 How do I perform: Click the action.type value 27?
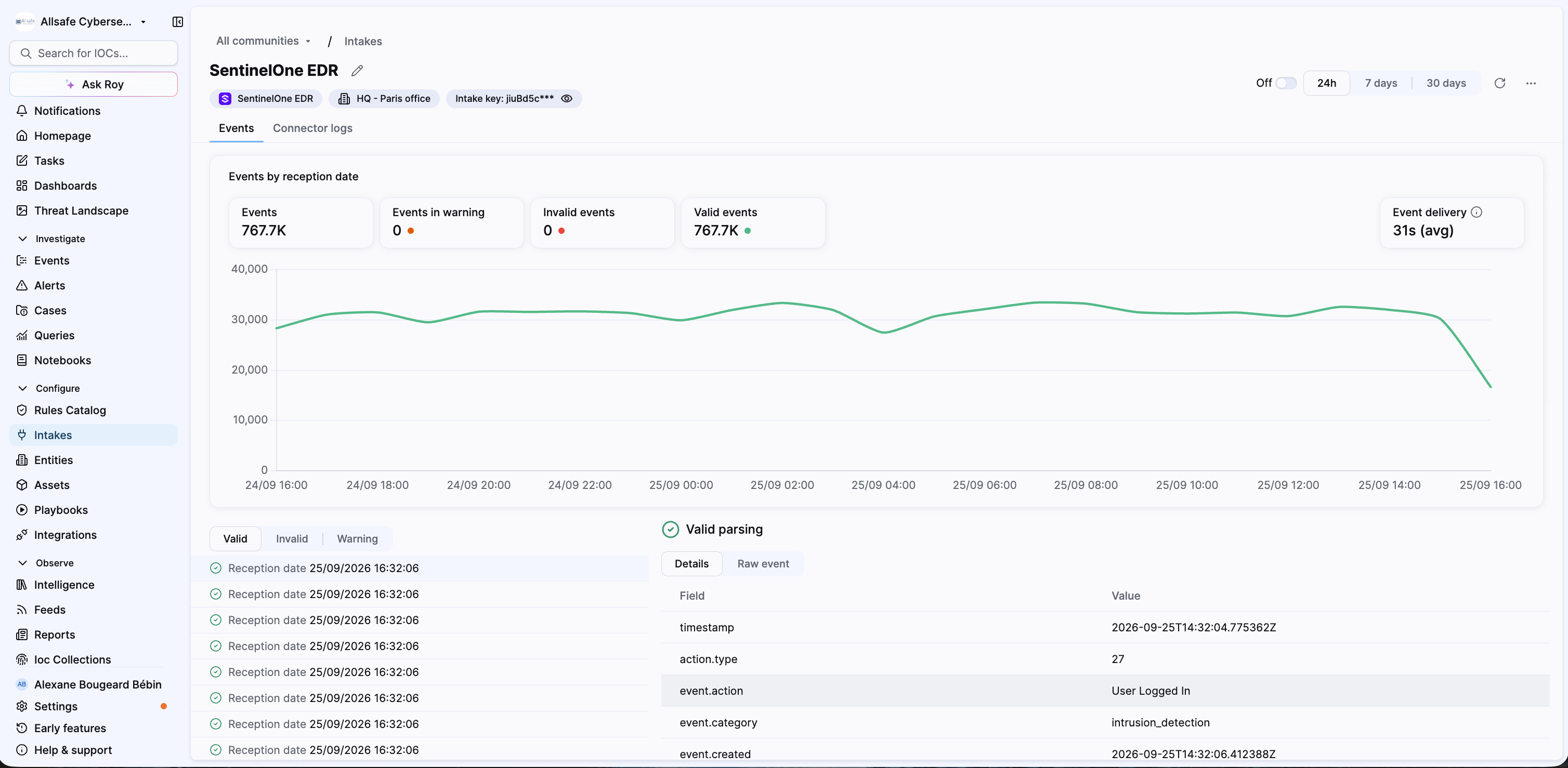pyautogui.click(x=1118, y=659)
